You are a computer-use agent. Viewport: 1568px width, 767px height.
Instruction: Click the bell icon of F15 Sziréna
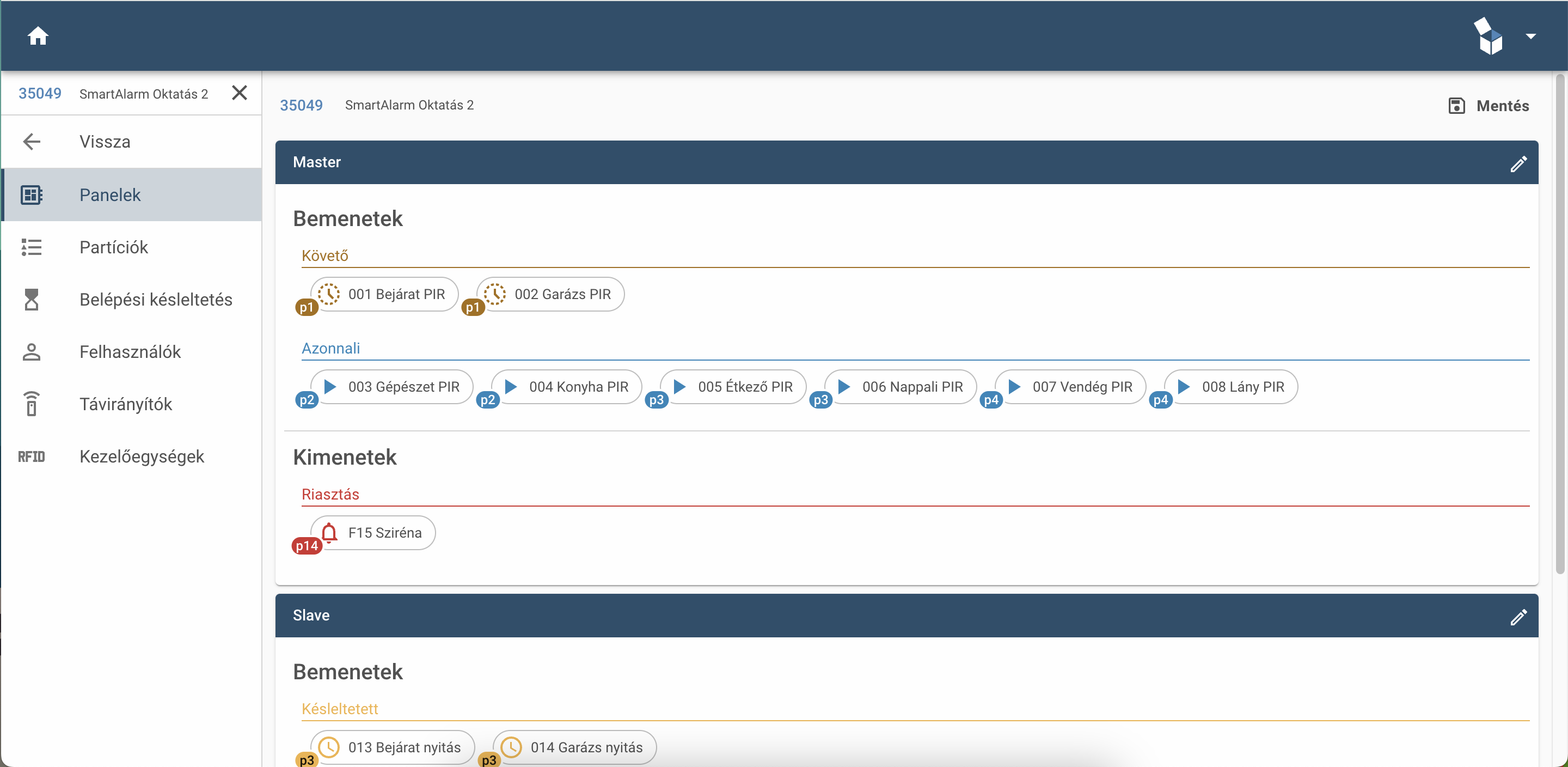(x=329, y=532)
